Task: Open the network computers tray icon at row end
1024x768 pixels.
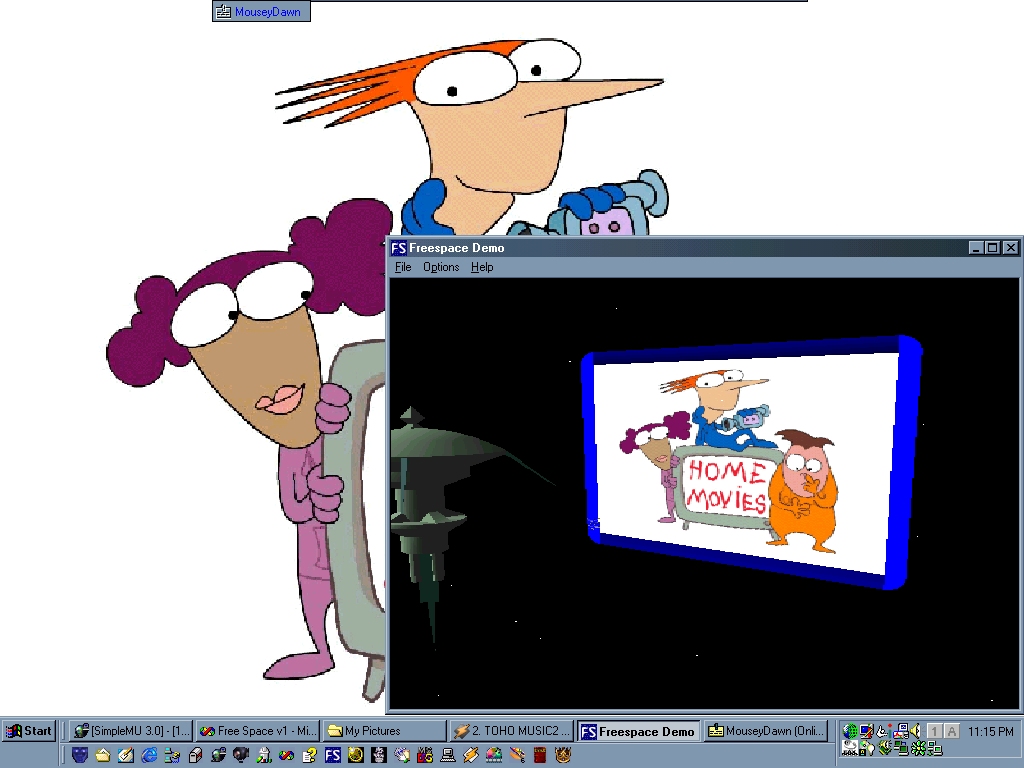Action: (935, 748)
